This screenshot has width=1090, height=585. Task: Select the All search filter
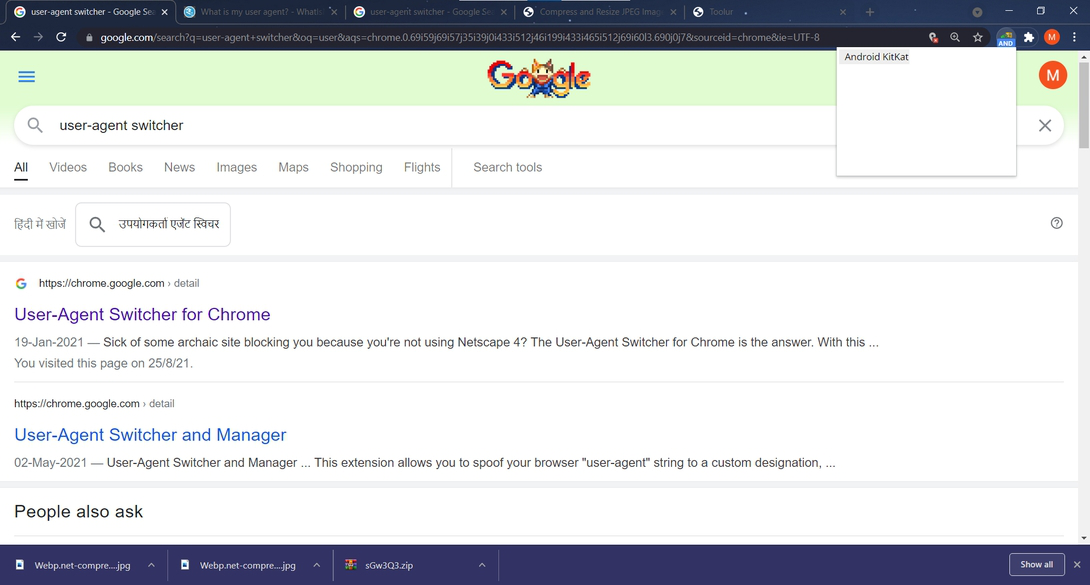click(x=21, y=167)
